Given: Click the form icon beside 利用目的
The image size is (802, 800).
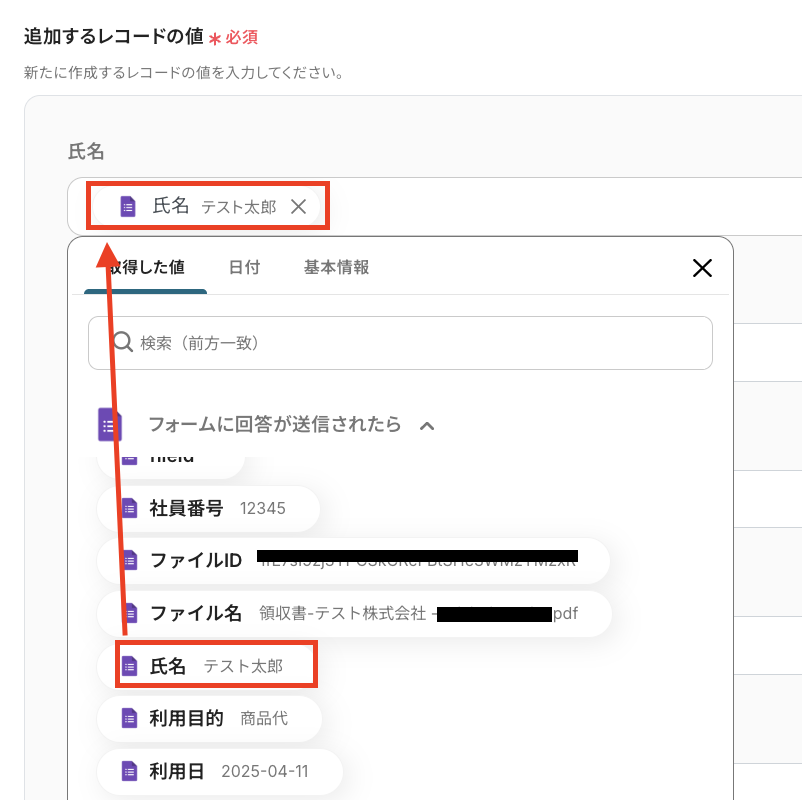Looking at the screenshot, I should (129, 718).
